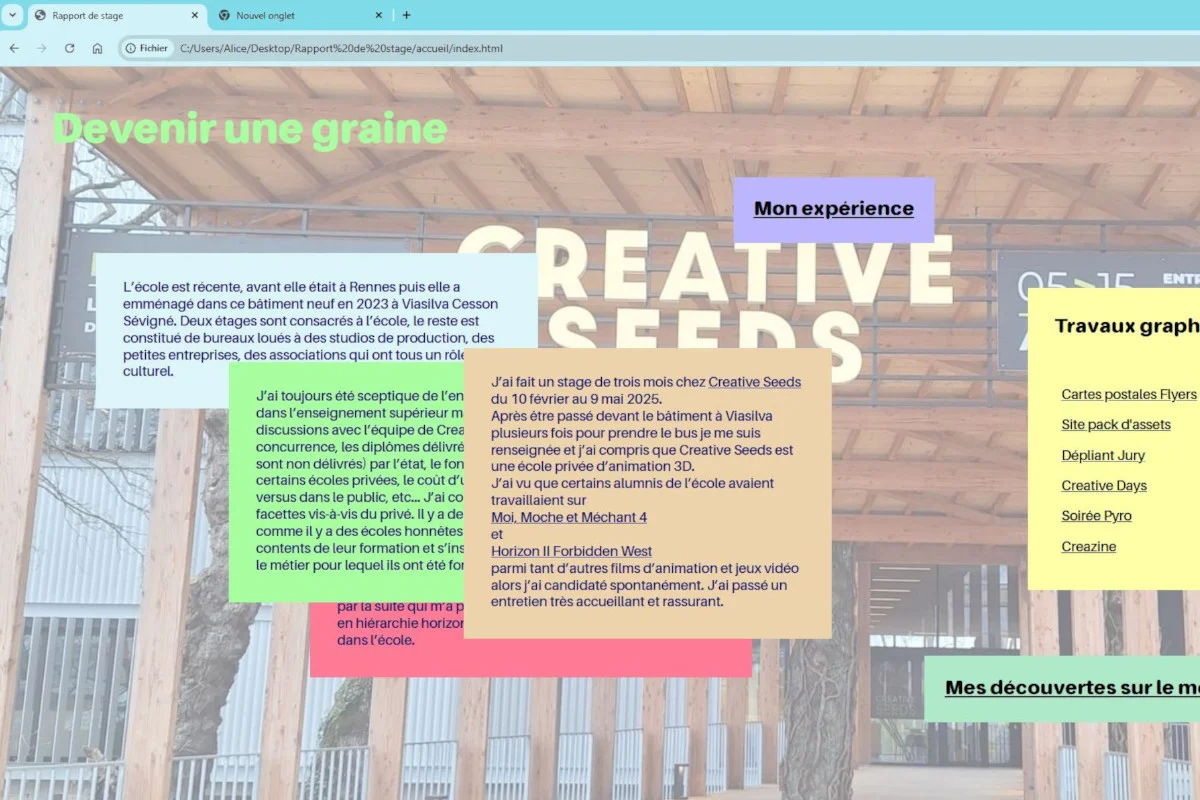Follow the Creative Seeds text link
Image resolution: width=1200 pixels, height=800 pixels.
tap(754, 382)
